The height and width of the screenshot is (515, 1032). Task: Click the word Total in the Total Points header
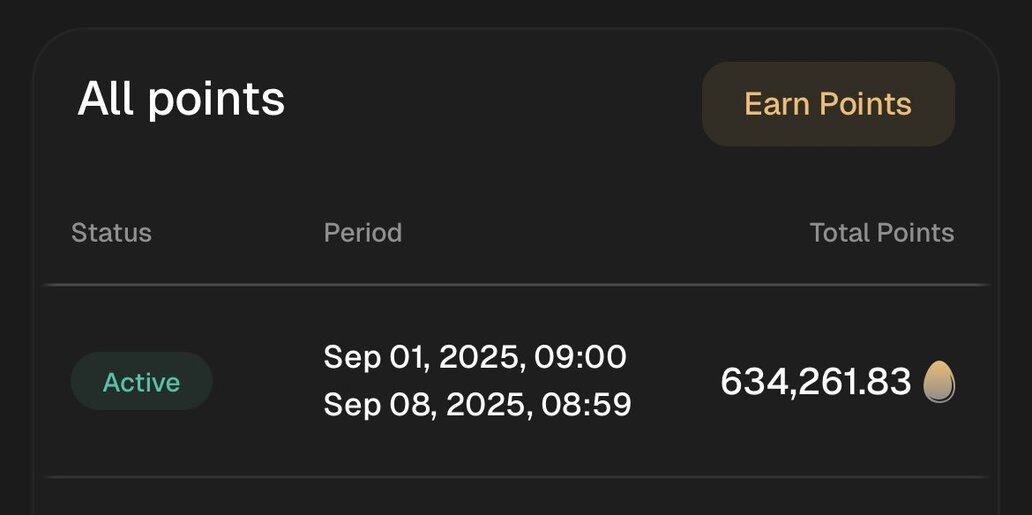pos(838,232)
